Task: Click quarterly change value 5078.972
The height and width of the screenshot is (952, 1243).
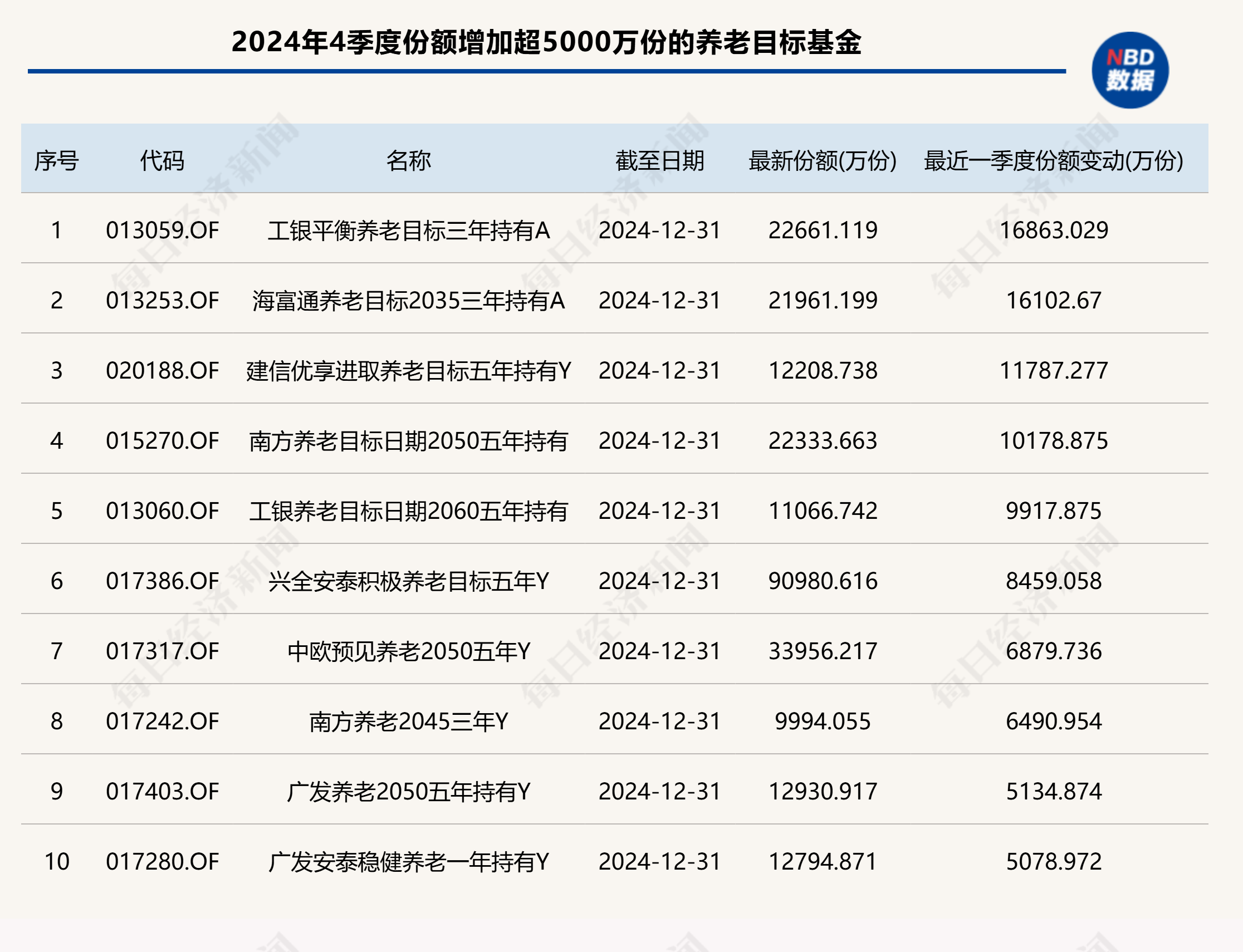Action: (x=1054, y=863)
